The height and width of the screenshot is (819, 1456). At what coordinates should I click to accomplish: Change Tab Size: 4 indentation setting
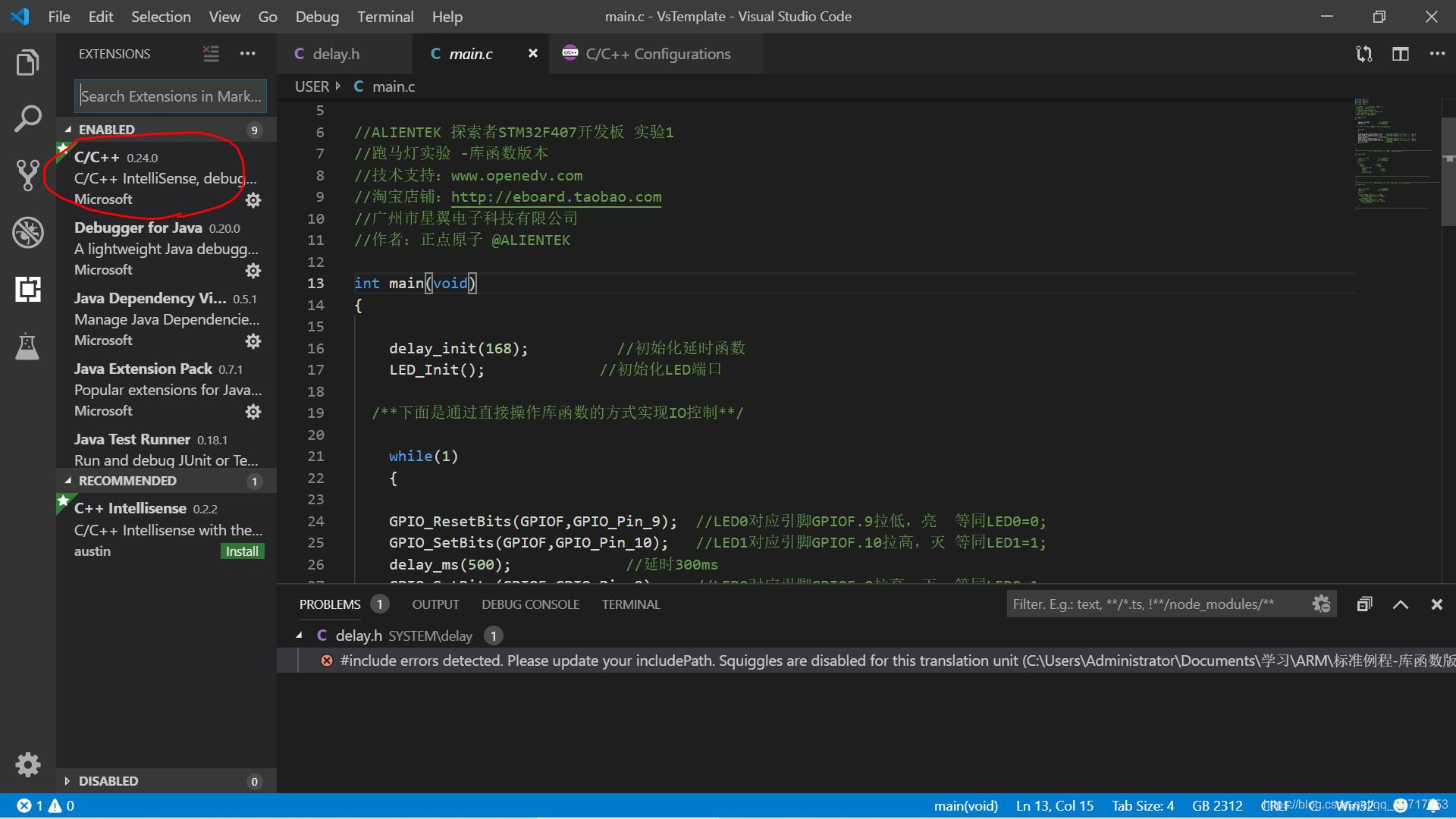point(1143,805)
